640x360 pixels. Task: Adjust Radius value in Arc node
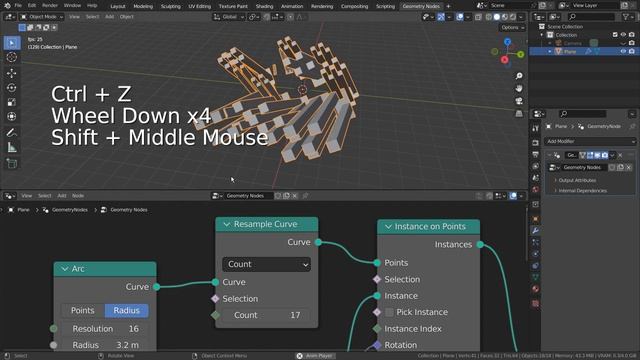(x=105, y=345)
